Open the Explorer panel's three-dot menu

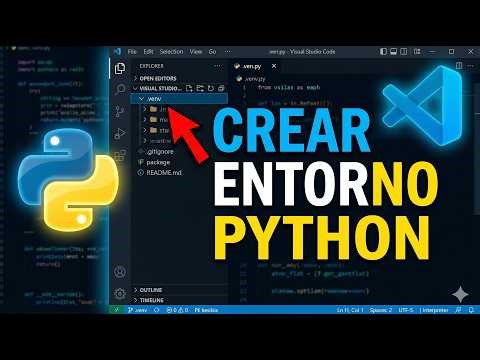coord(218,66)
